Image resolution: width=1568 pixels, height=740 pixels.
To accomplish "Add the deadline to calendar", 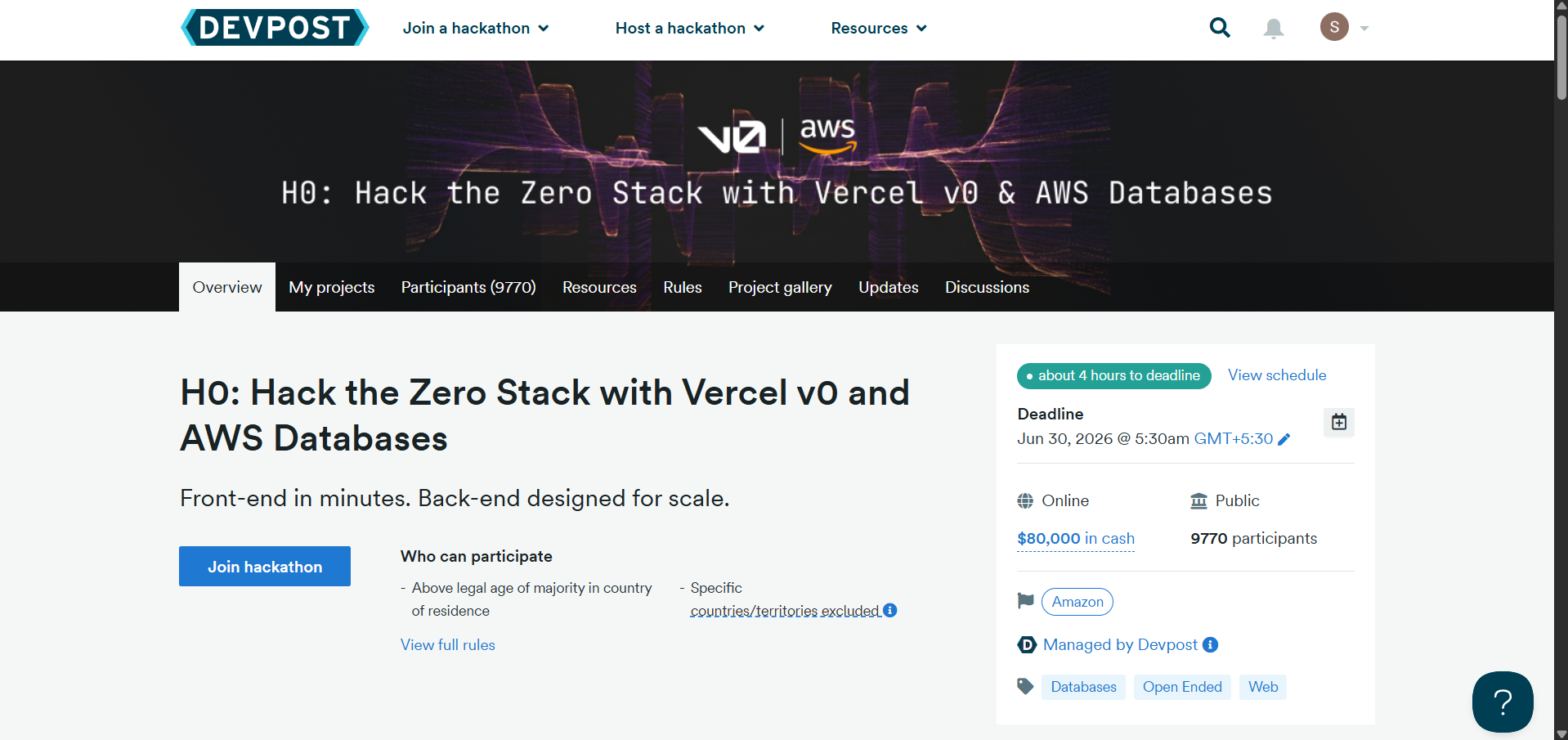I will pyautogui.click(x=1339, y=422).
